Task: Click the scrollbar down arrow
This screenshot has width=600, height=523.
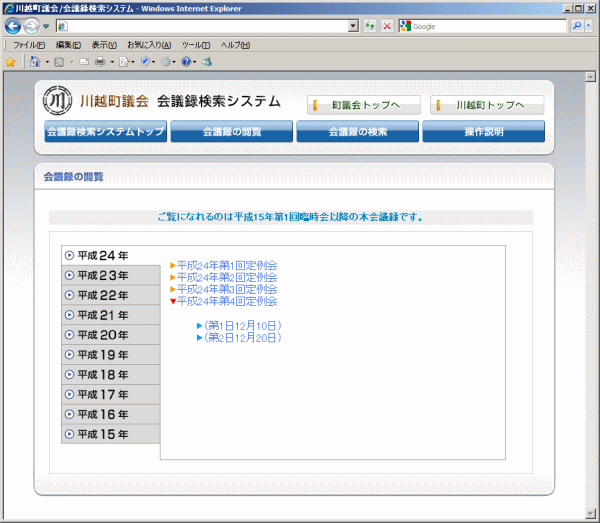Action: [590, 513]
